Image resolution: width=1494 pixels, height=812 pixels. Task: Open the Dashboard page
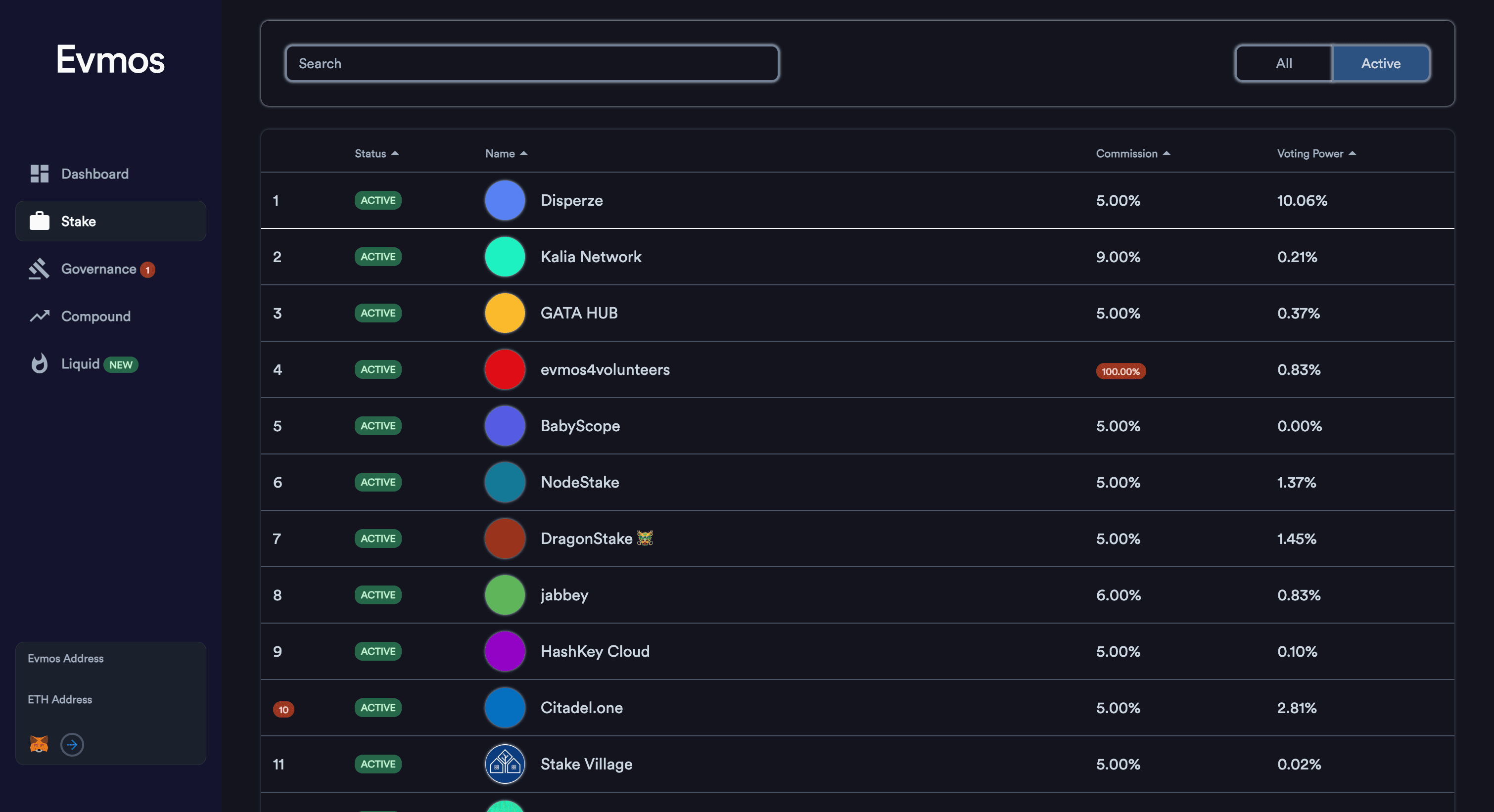110,173
